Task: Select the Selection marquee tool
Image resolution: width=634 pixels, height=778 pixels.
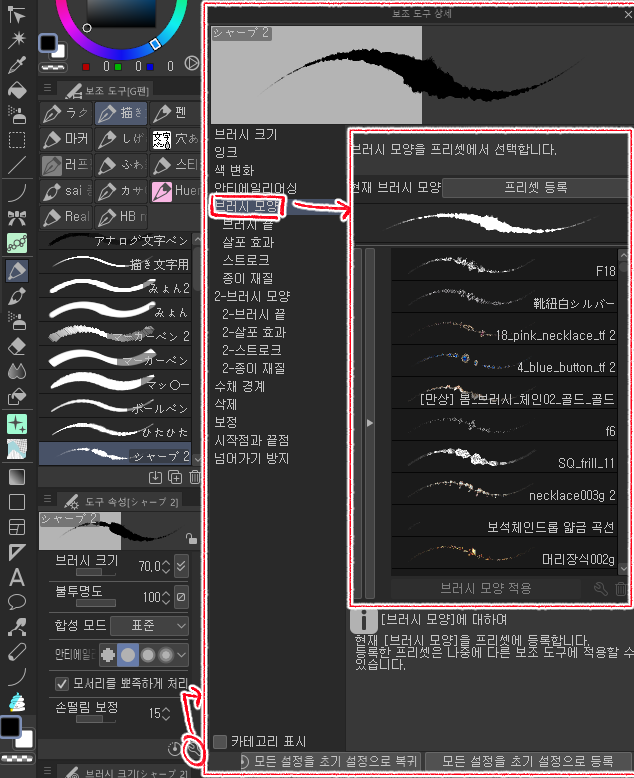Action: point(16,140)
